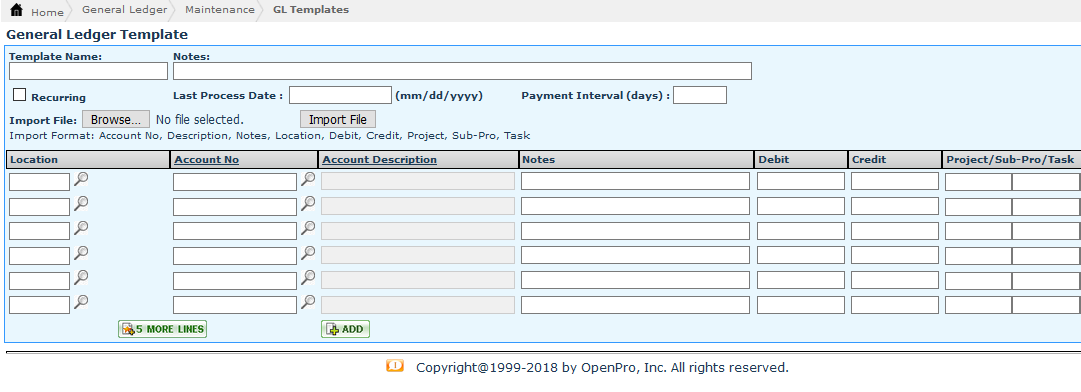The image size is (1081, 392).
Task: Open Location lookup magnifier in sixth row
Action: click(81, 302)
